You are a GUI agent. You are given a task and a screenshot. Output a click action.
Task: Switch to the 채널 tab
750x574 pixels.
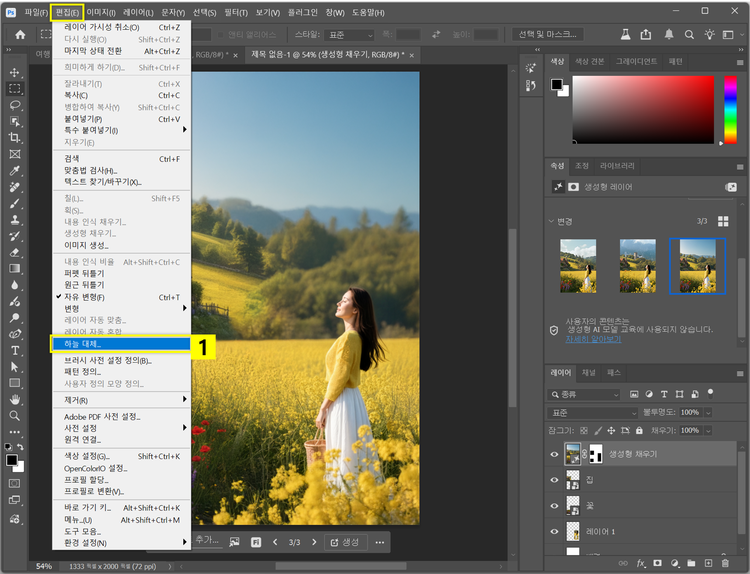click(x=589, y=372)
